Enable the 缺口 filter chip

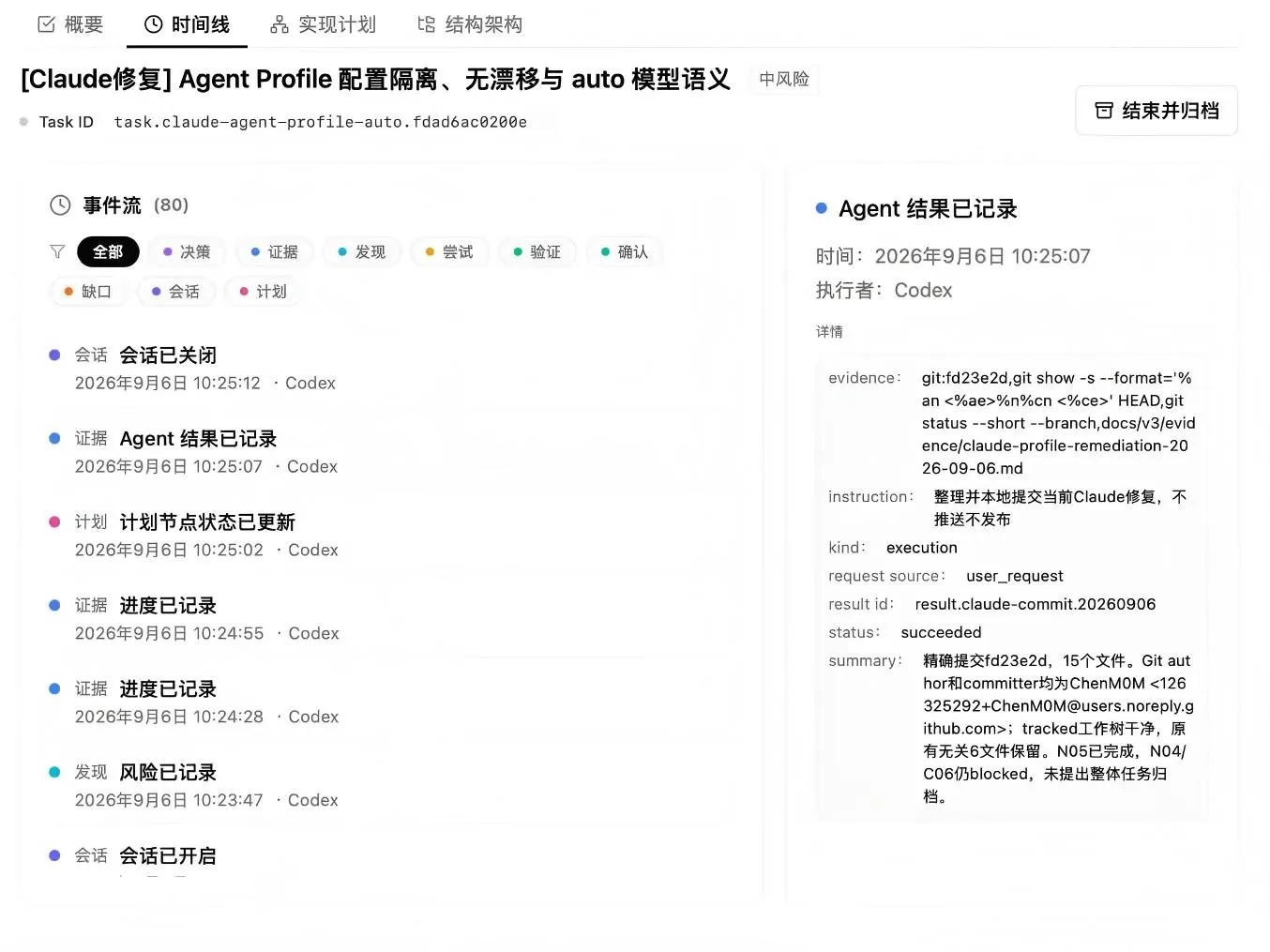pos(88,292)
